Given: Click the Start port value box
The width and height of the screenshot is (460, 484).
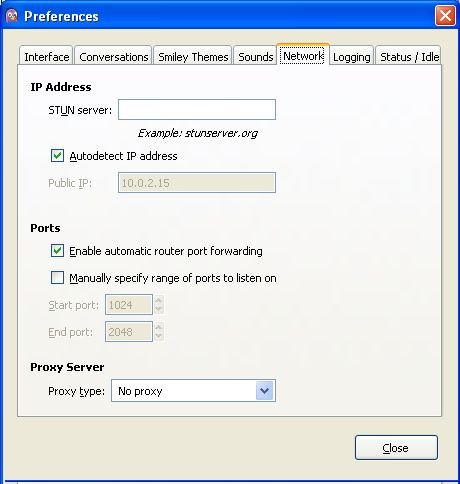Looking at the screenshot, I should click(x=129, y=304).
